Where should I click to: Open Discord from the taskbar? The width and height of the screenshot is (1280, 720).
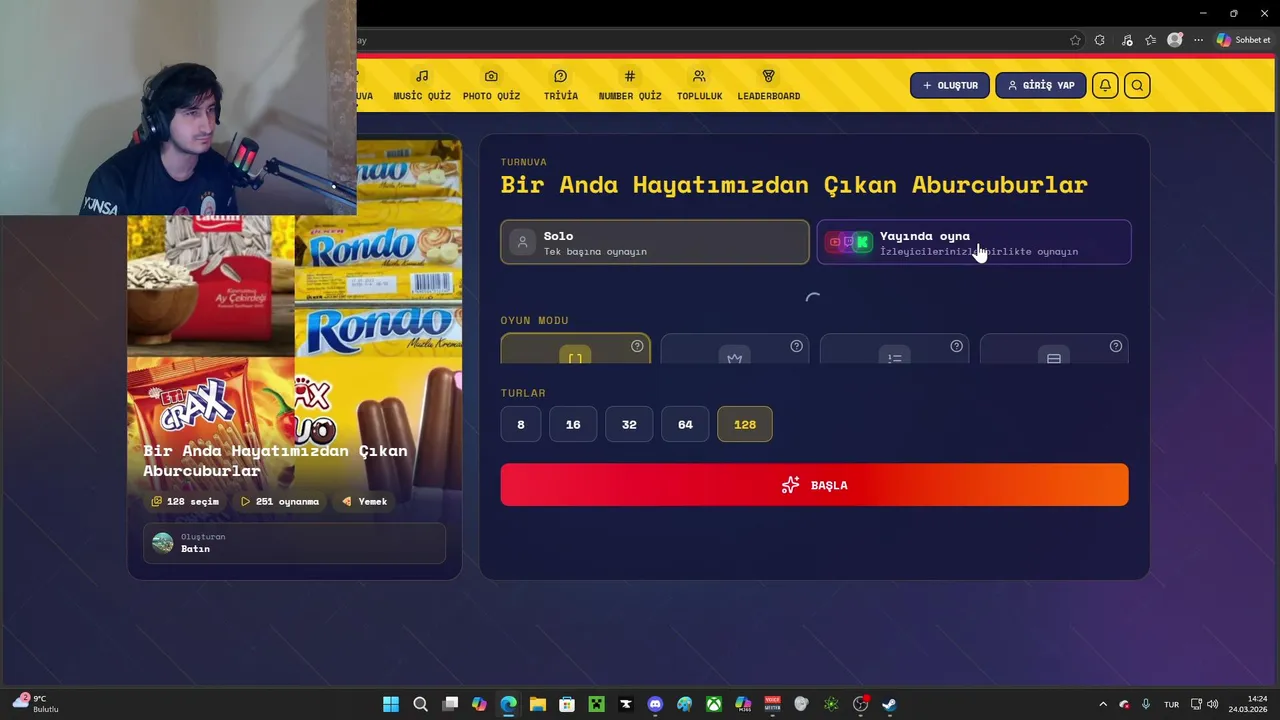(655, 704)
